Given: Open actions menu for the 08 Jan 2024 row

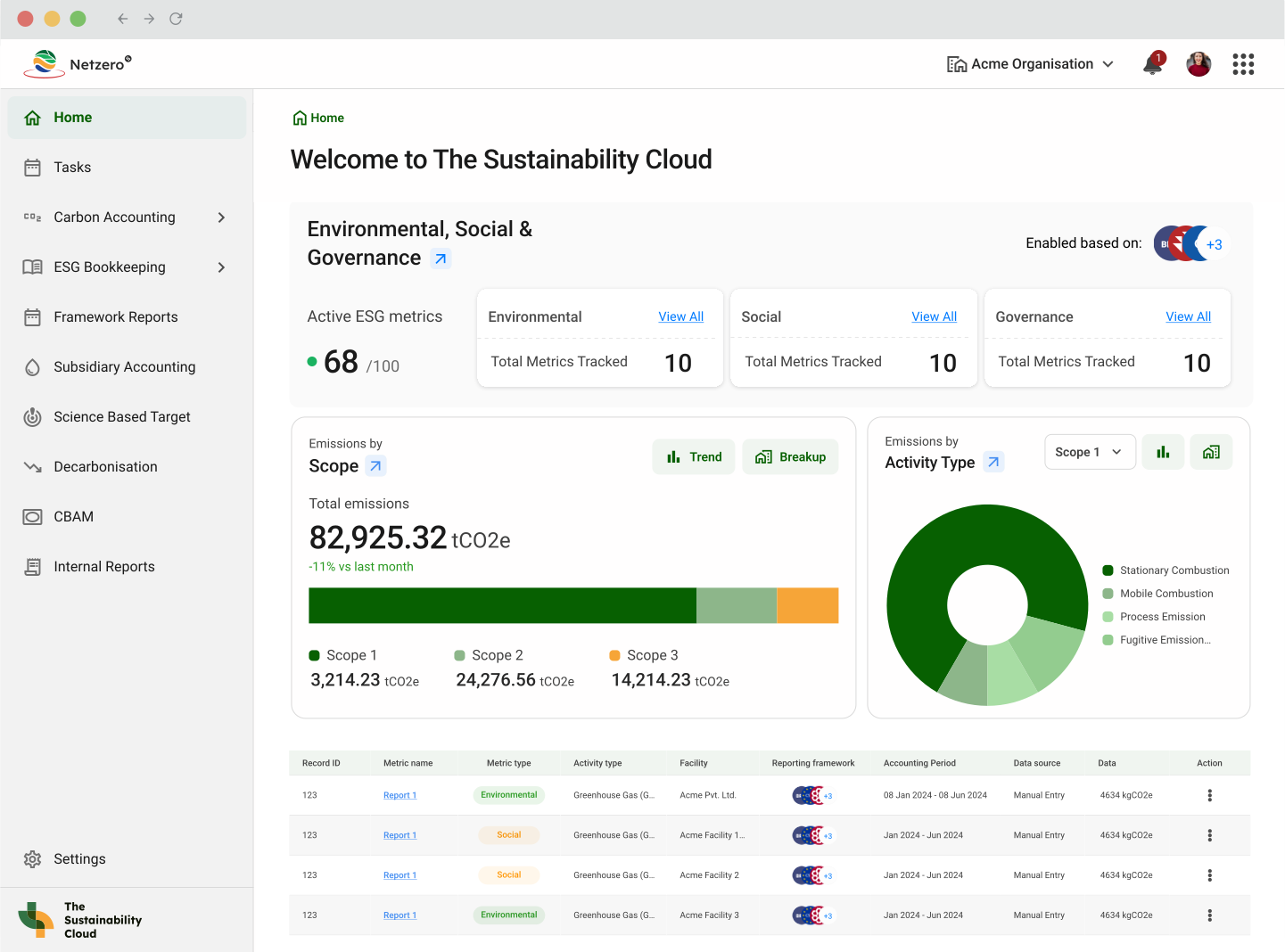Looking at the screenshot, I should click(x=1209, y=795).
